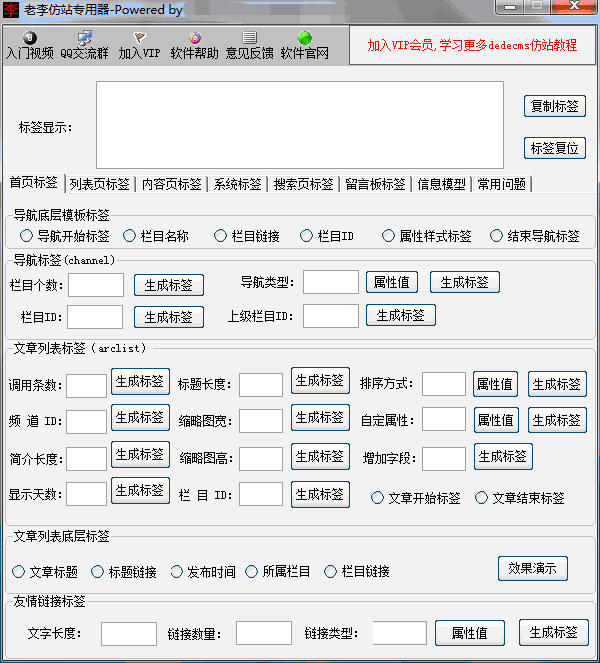The image size is (600, 663).
Task: Open the QQ交流群 toolbar icon
Action: pyautogui.click(x=85, y=38)
